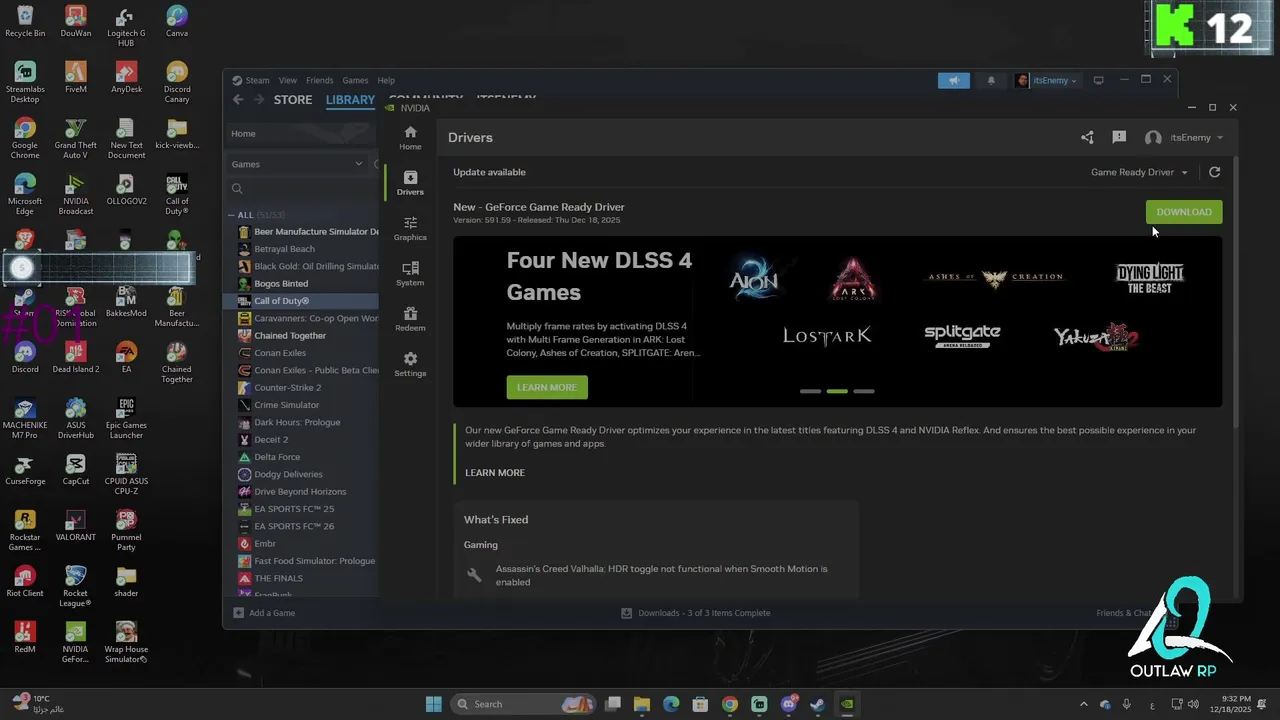
Task: Click Steam forward navigation arrow
Action: click(259, 99)
